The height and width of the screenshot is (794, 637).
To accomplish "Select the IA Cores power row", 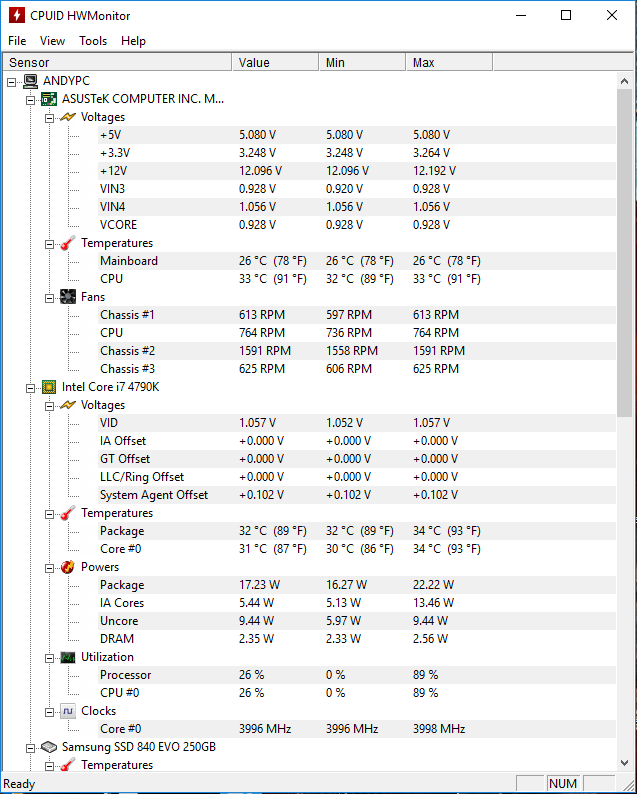I will coord(357,603).
